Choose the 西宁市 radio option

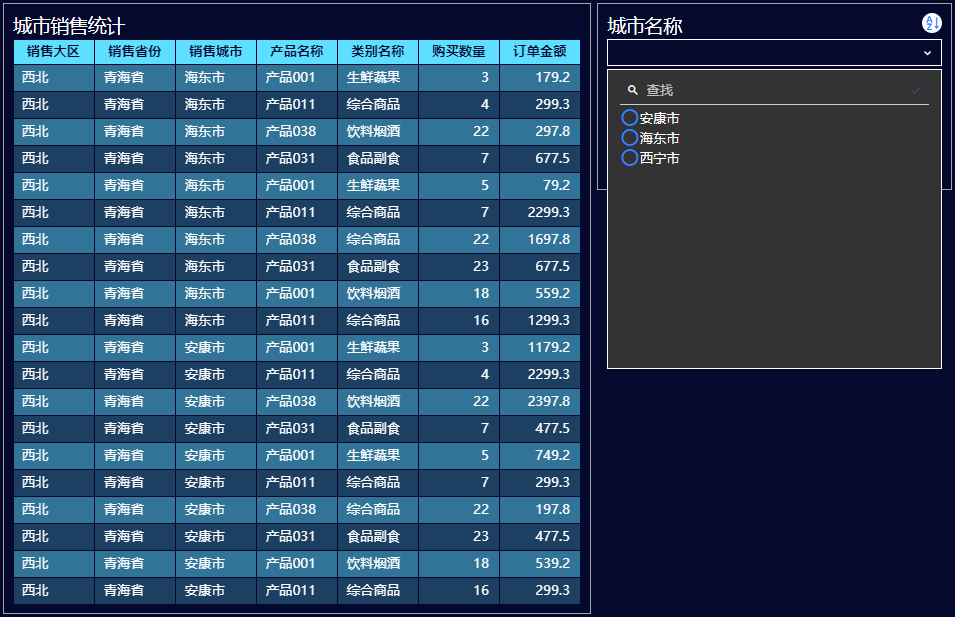pyautogui.click(x=630, y=158)
